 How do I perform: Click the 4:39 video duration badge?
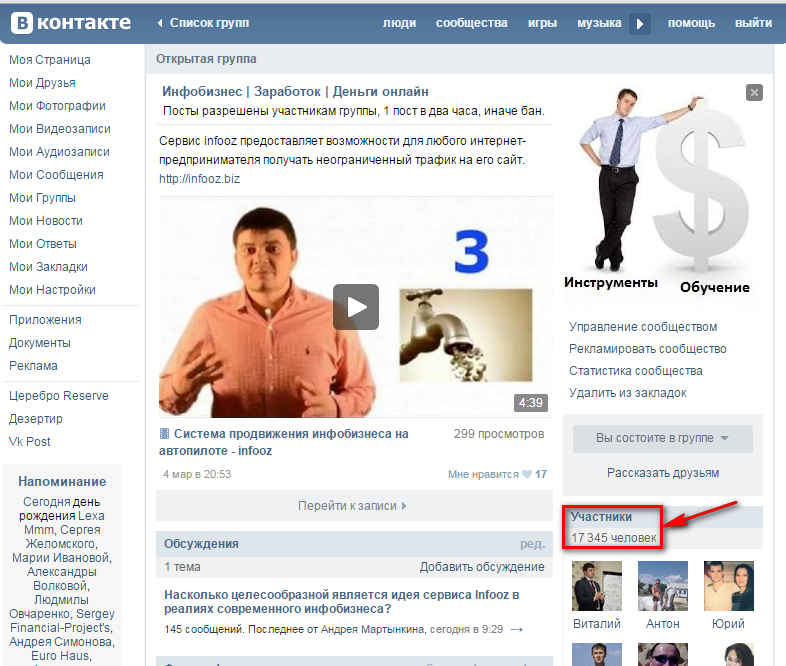[531, 403]
